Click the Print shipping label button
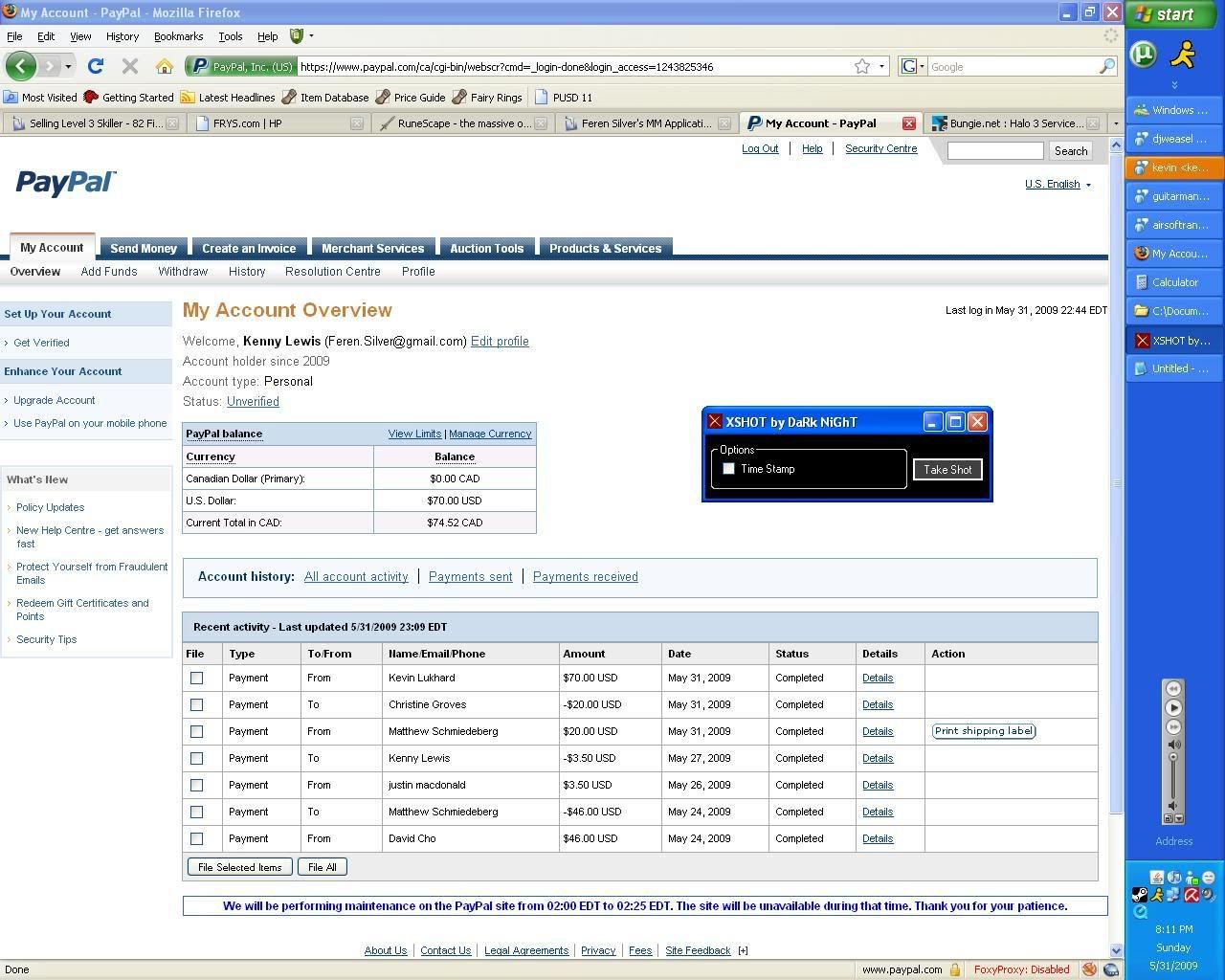This screenshot has width=1225, height=980. pos(984,731)
